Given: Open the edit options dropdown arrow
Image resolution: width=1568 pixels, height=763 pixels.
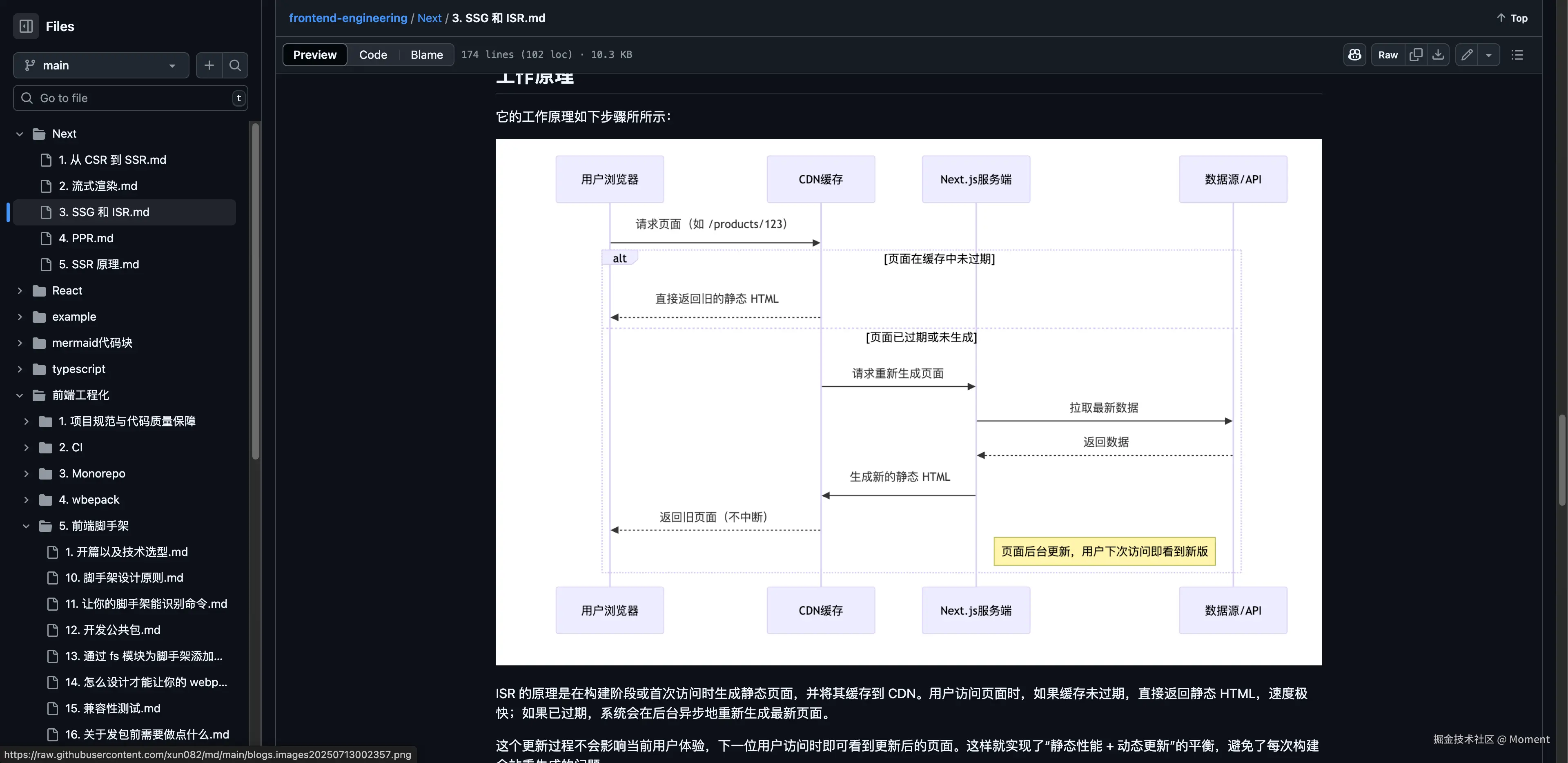Looking at the screenshot, I should coord(1490,54).
